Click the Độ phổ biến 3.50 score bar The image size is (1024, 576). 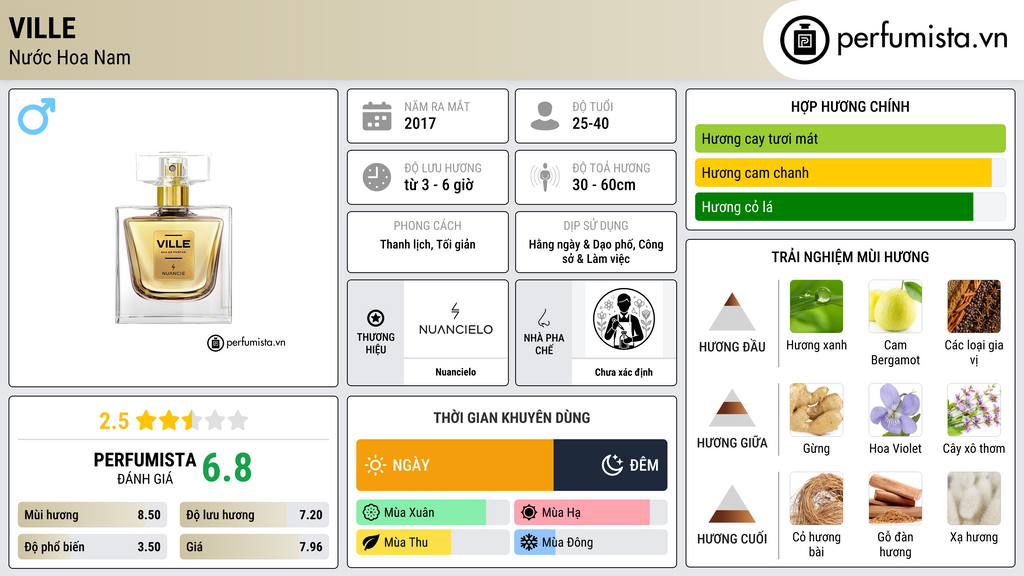pyautogui.click(x=92, y=547)
